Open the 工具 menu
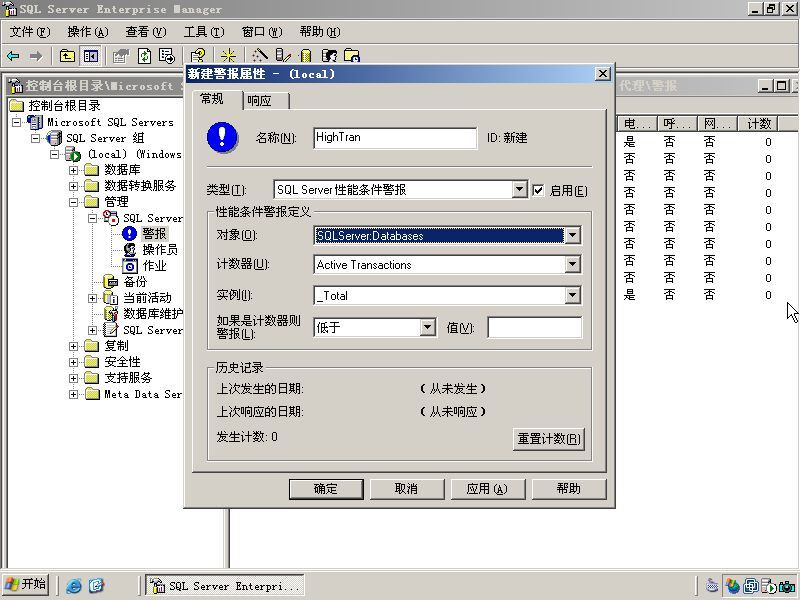 tap(204, 32)
